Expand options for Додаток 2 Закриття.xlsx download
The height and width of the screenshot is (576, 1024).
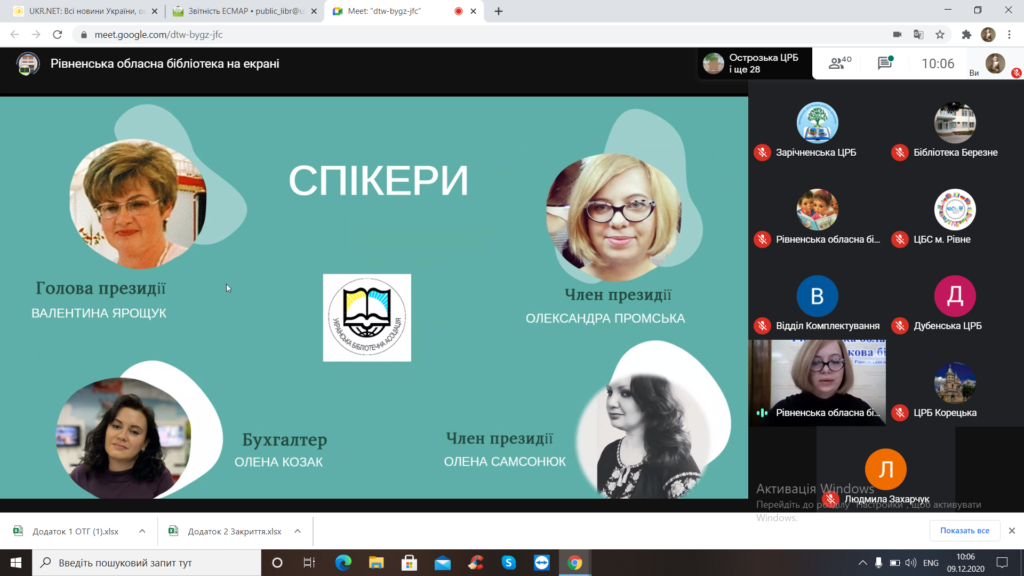tap(299, 531)
